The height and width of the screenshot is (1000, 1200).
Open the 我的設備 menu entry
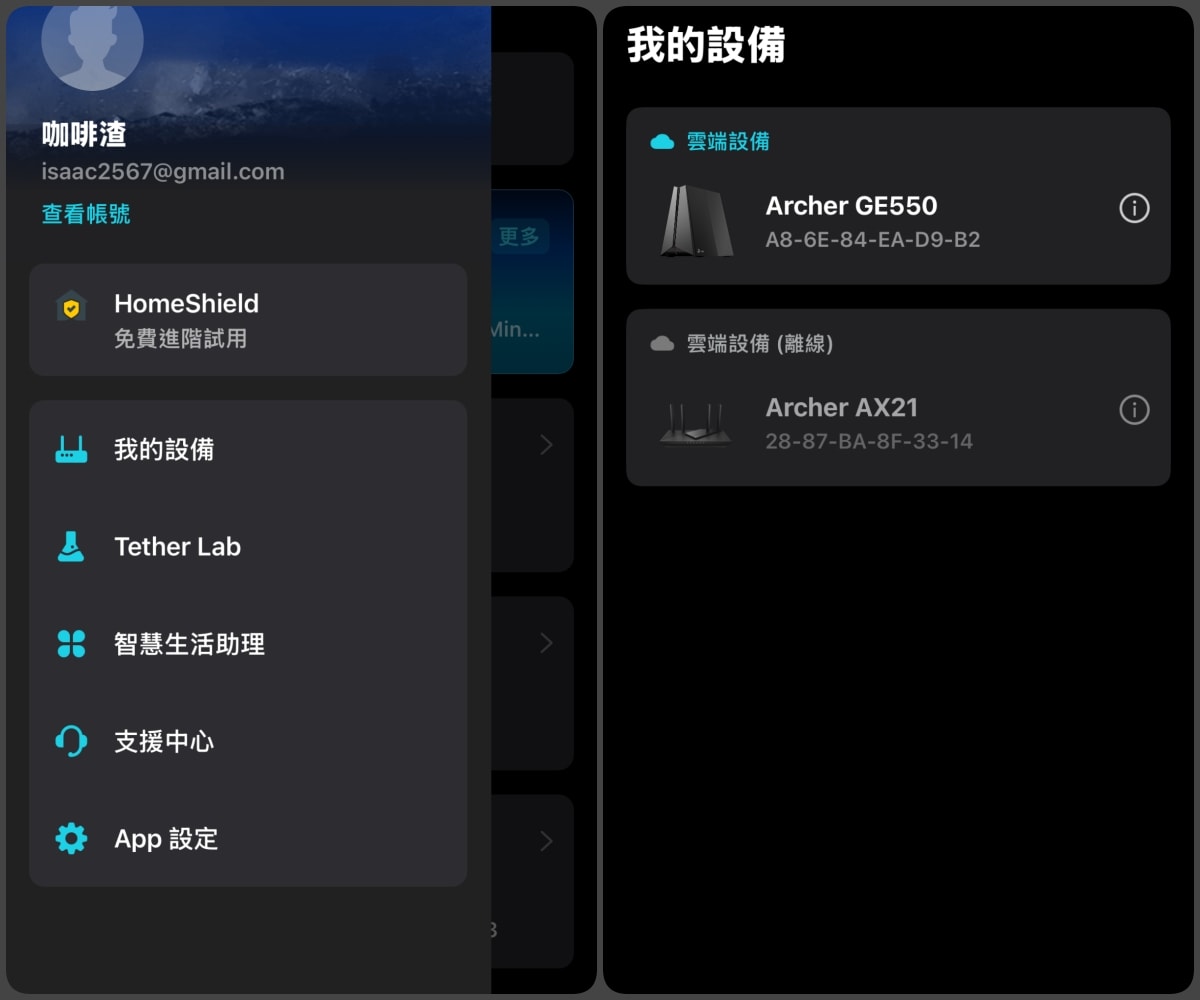click(x=248, y=450)
